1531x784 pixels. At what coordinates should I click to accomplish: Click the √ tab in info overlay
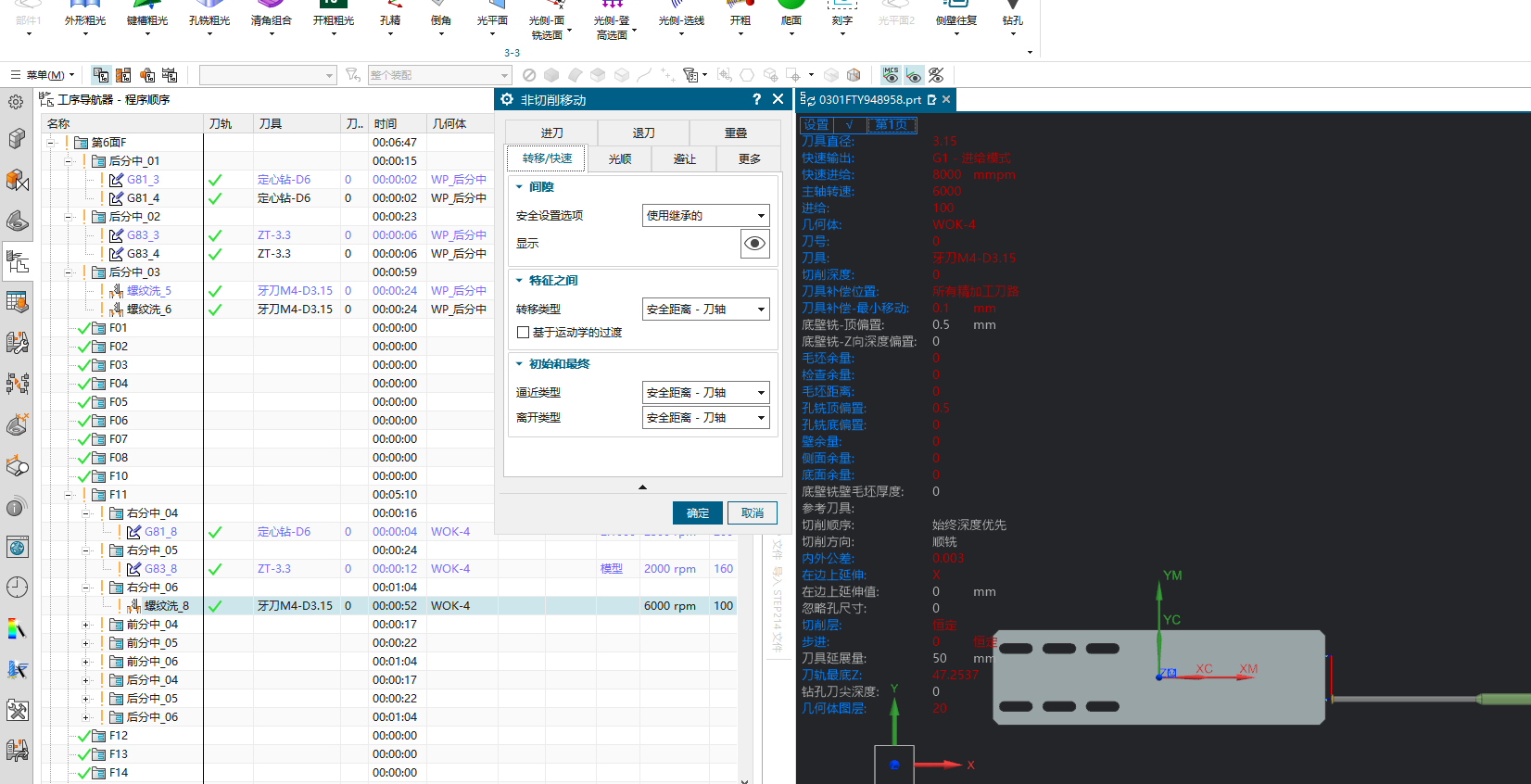849,124
